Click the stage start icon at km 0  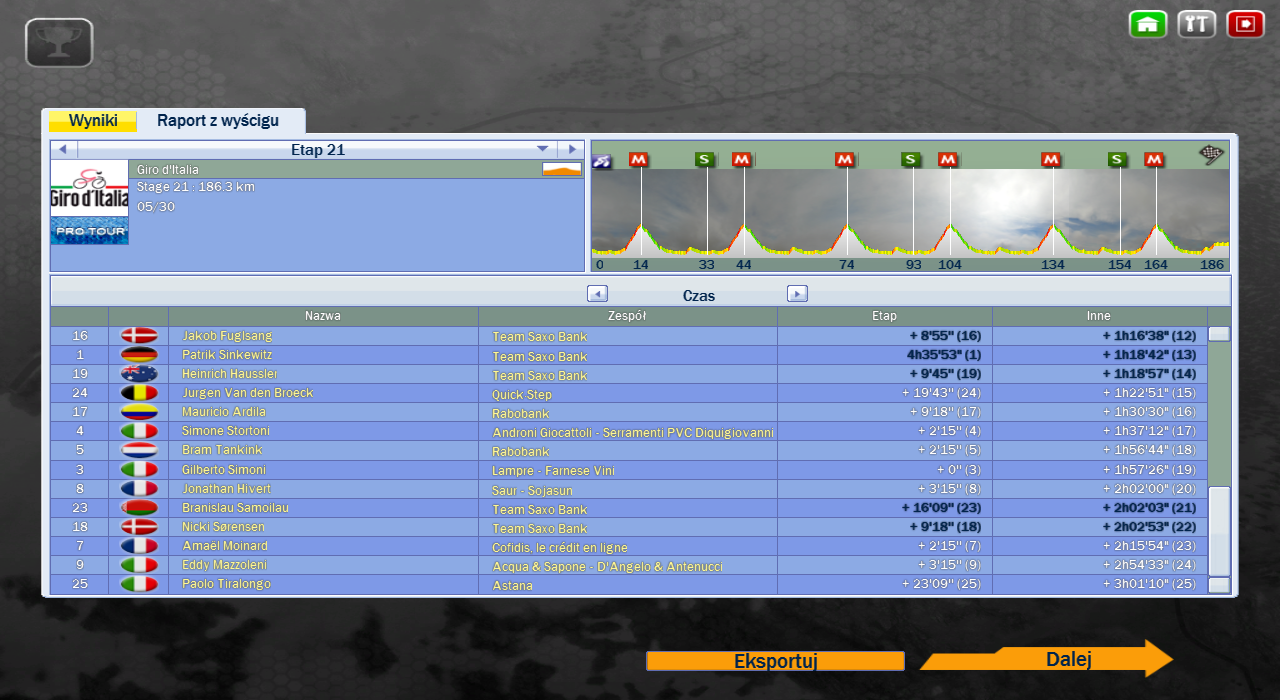click(602, 160)
